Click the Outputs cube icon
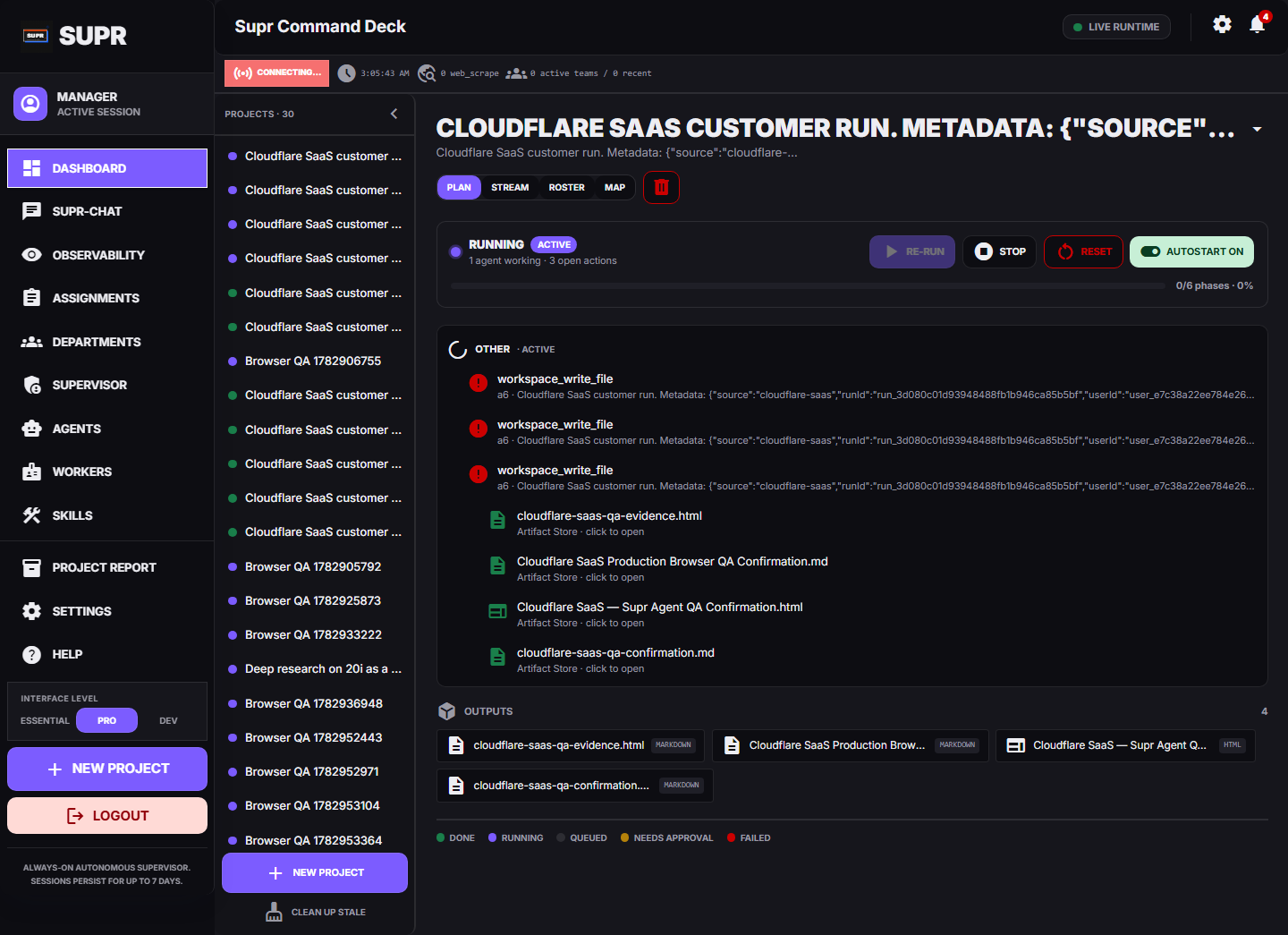 point(447,711)
